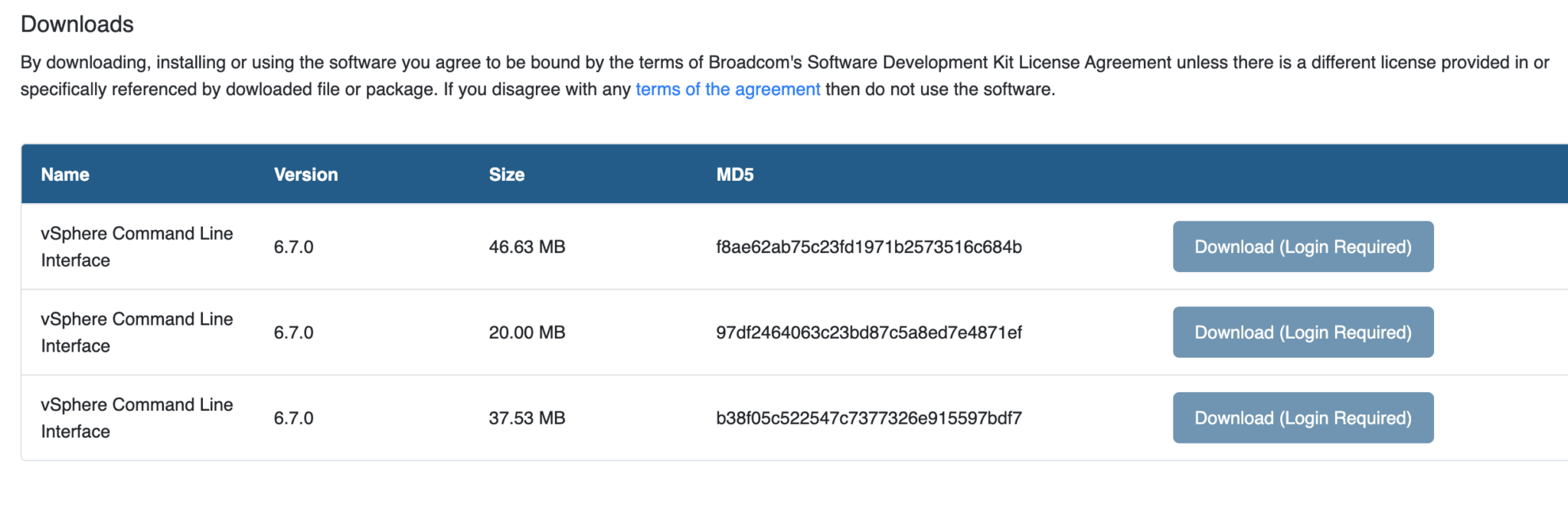This screenshot has height=511, width=1568.
Task: Click the package name in the 46.63 MB row
Action: [136, 247]
